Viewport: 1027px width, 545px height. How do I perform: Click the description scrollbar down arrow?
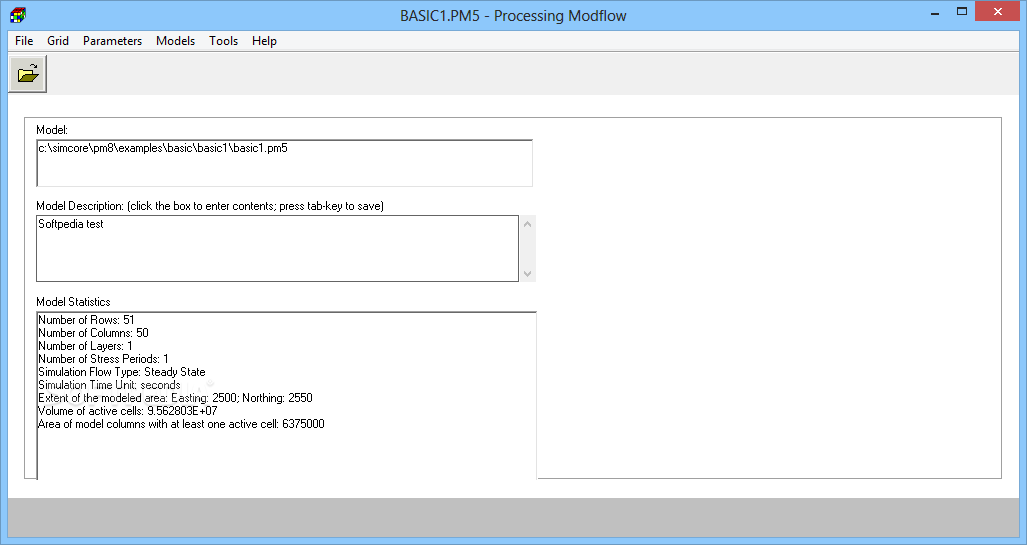pyautogui.click(x=528, y=274)
